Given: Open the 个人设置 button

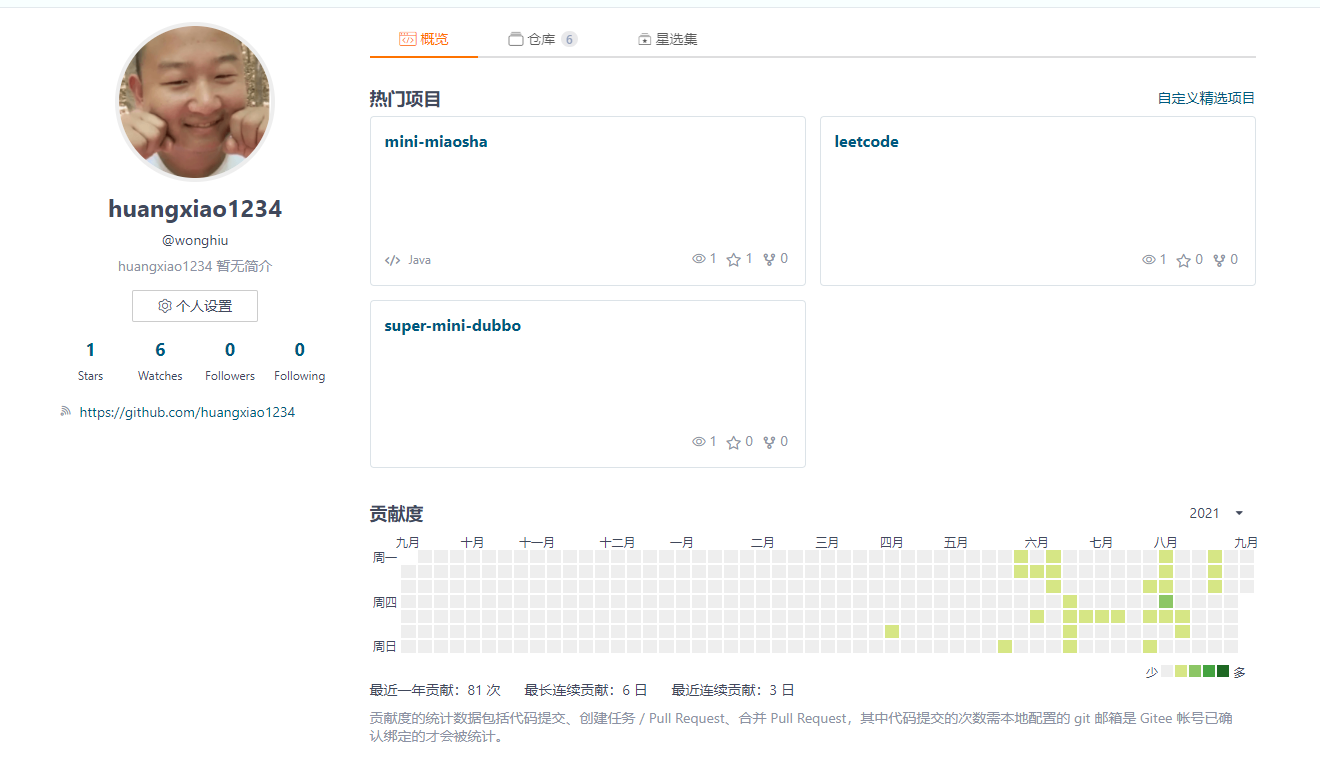Looking at the screenshot, I should click(194, 306).
